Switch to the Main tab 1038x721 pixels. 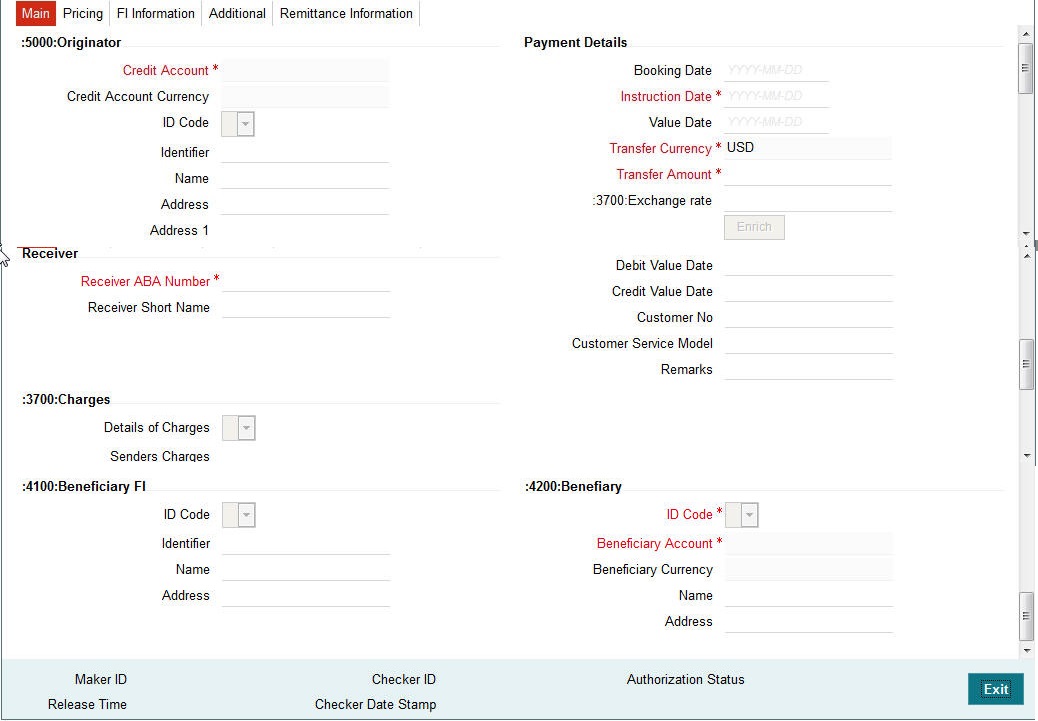click(x=36, y=13)
